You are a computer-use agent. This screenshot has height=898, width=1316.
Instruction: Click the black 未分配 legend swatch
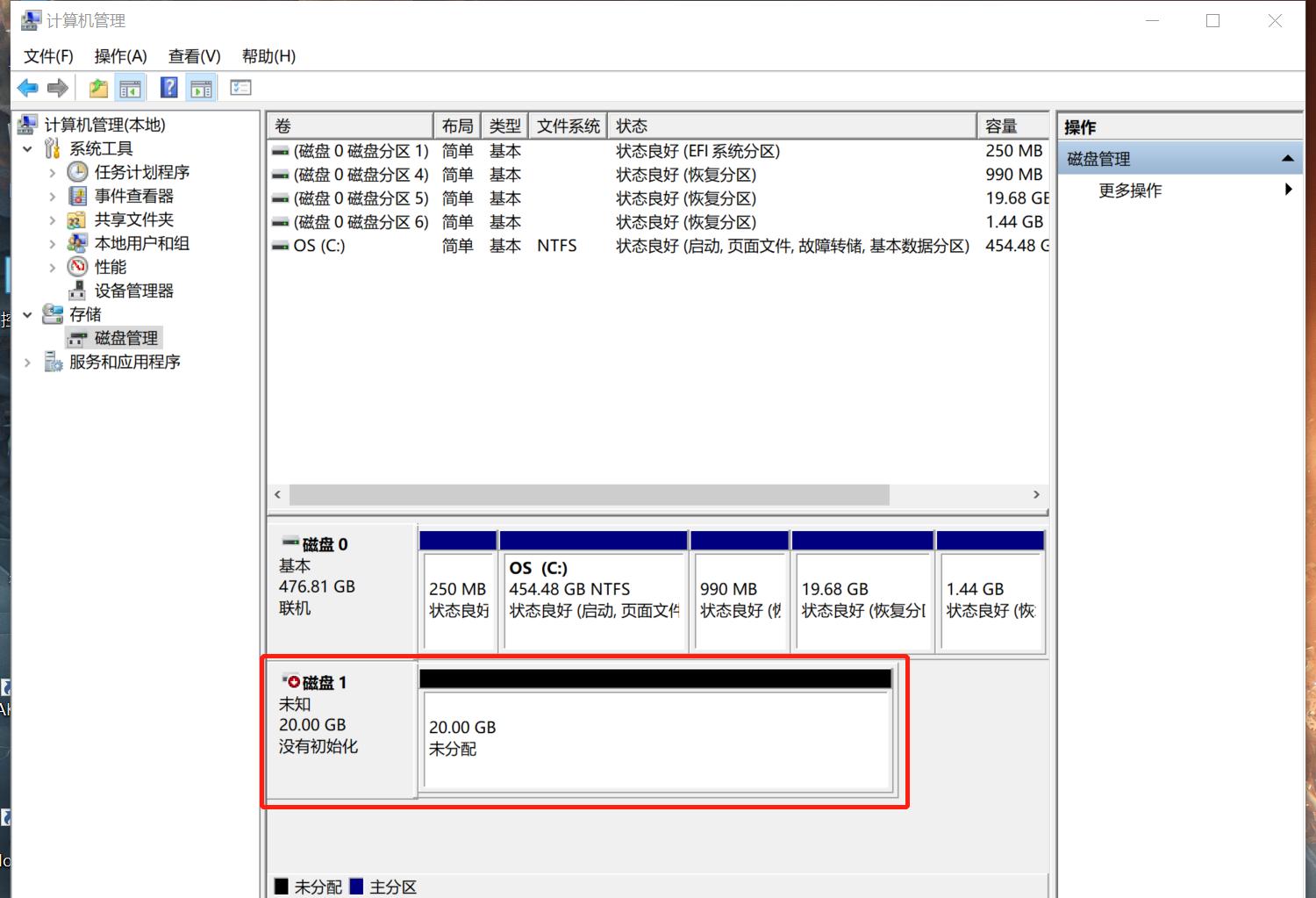pyautogui.click(x=282, y=887)
